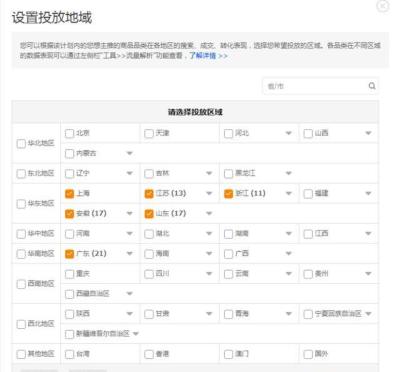
Task: Tick the 重庆 checkbox
Action: pos(69,274)
